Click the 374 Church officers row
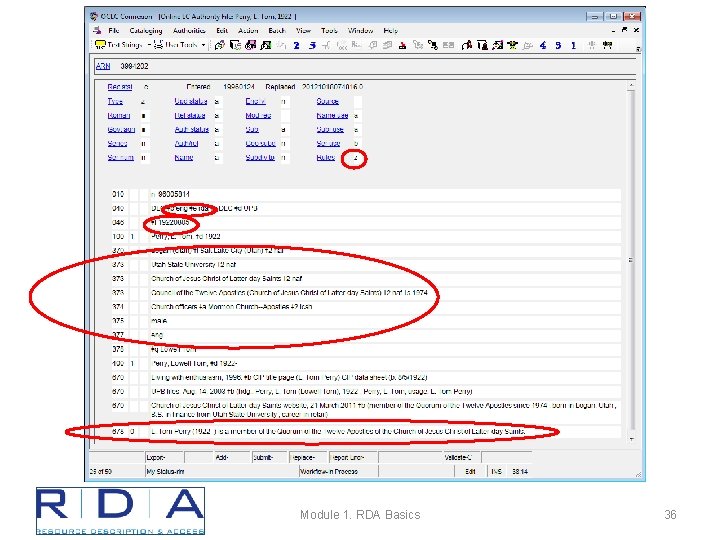This screenshot has height=540, width=720. 366,307
